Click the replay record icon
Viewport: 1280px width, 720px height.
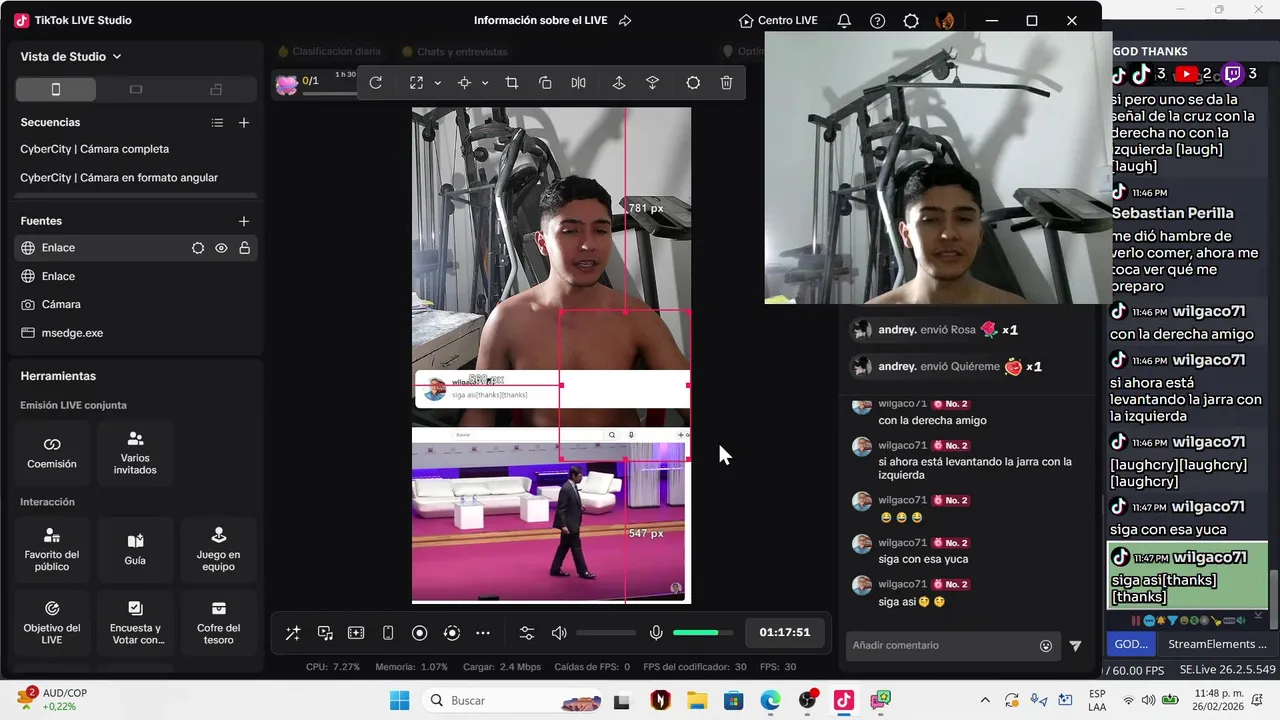(x=452, y=633)
